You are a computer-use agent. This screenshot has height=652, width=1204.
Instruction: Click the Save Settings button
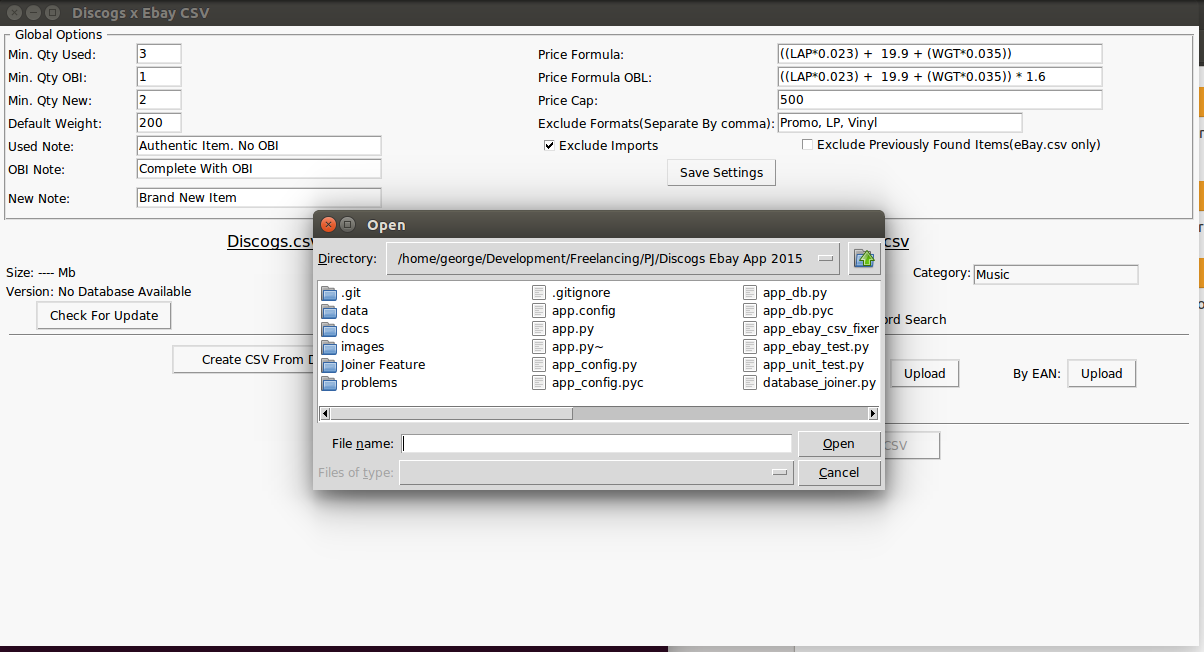click(x=721, y=173)
